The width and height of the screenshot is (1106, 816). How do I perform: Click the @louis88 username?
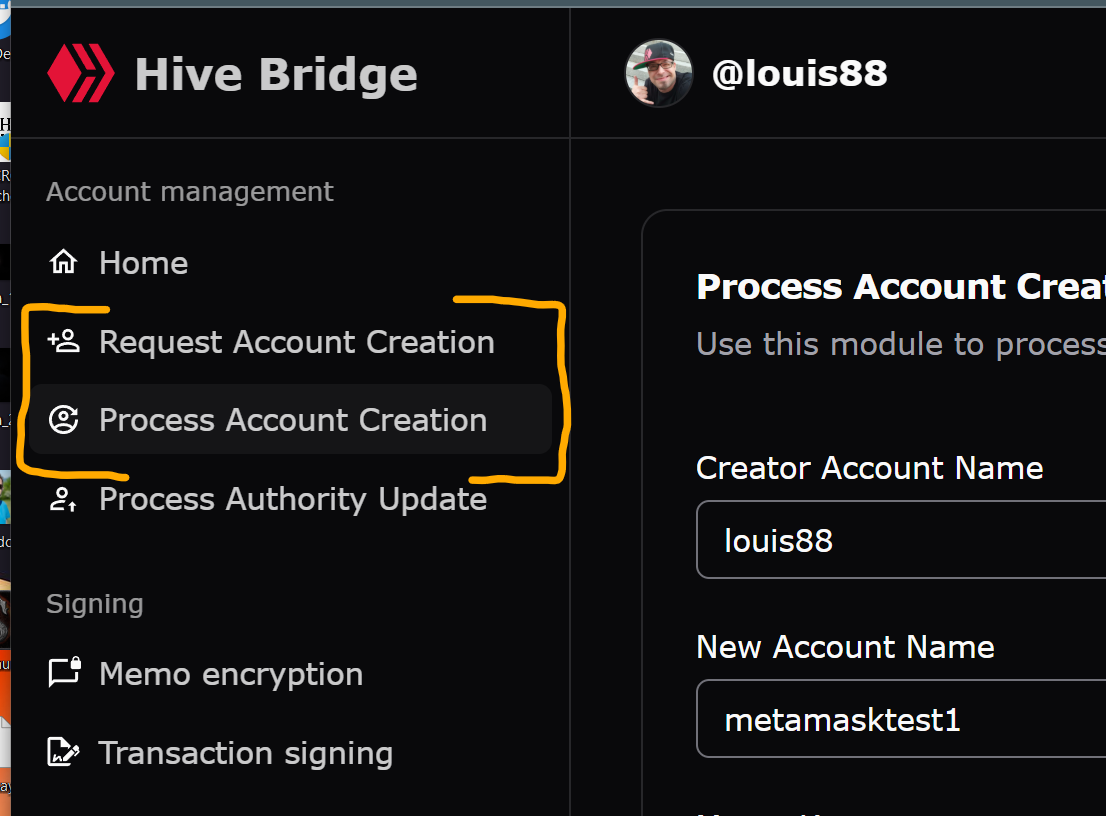[x=799, y=73]
